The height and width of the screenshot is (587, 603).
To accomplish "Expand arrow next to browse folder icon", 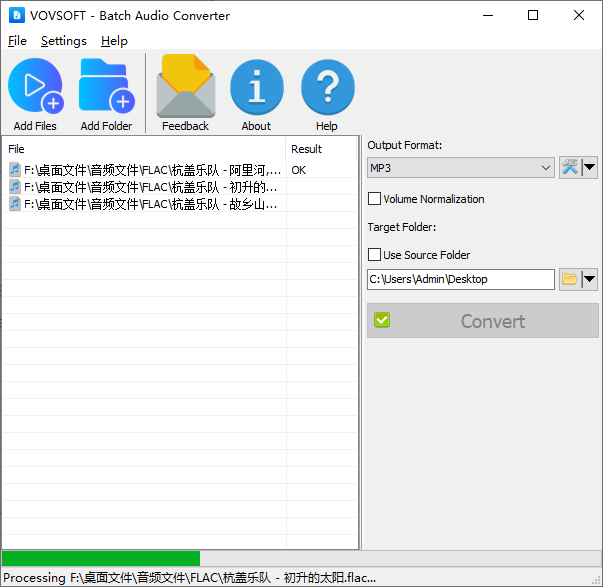I will [x=590, y=279].
